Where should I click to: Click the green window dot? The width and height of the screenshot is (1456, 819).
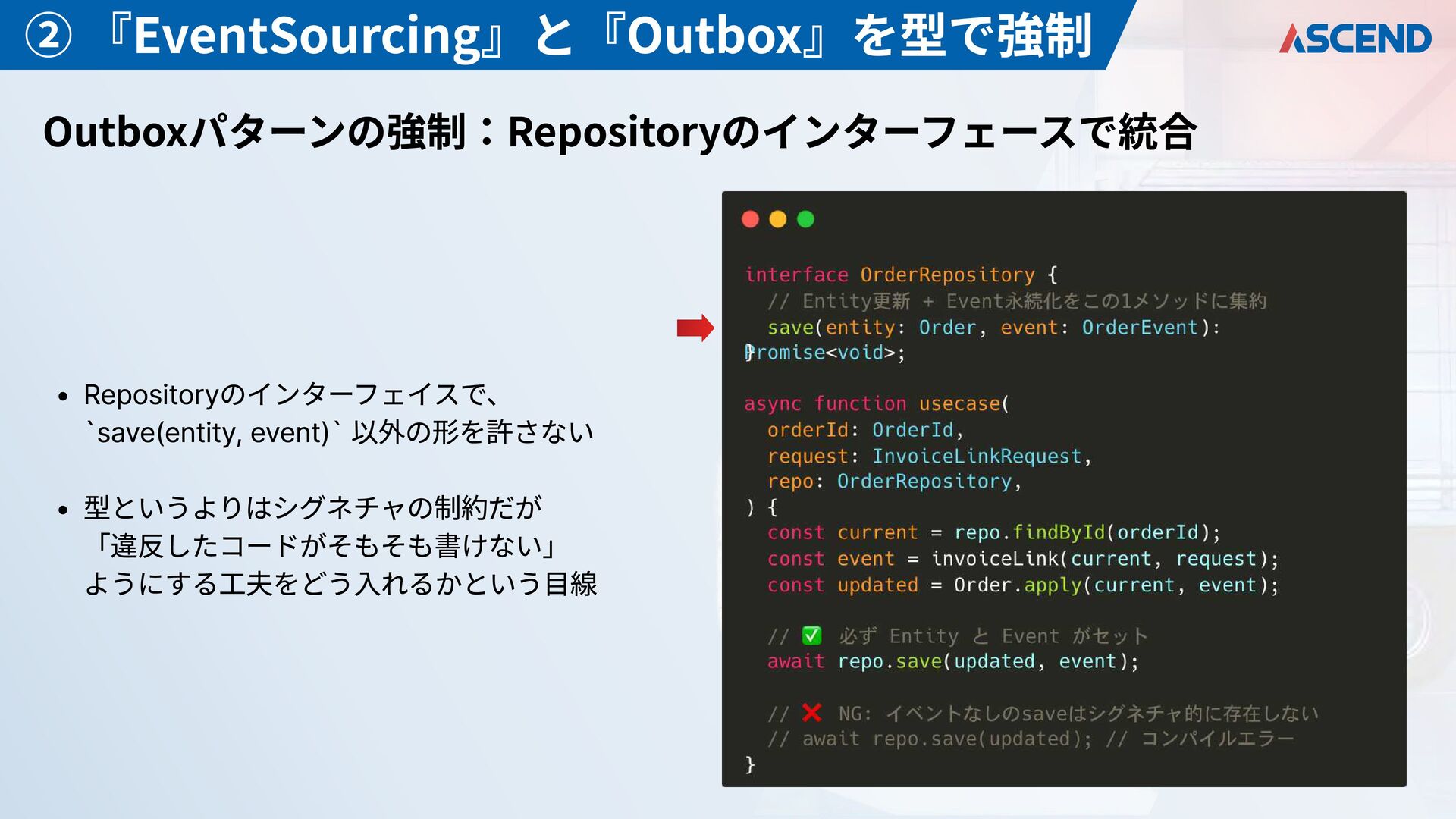[805, 219]
